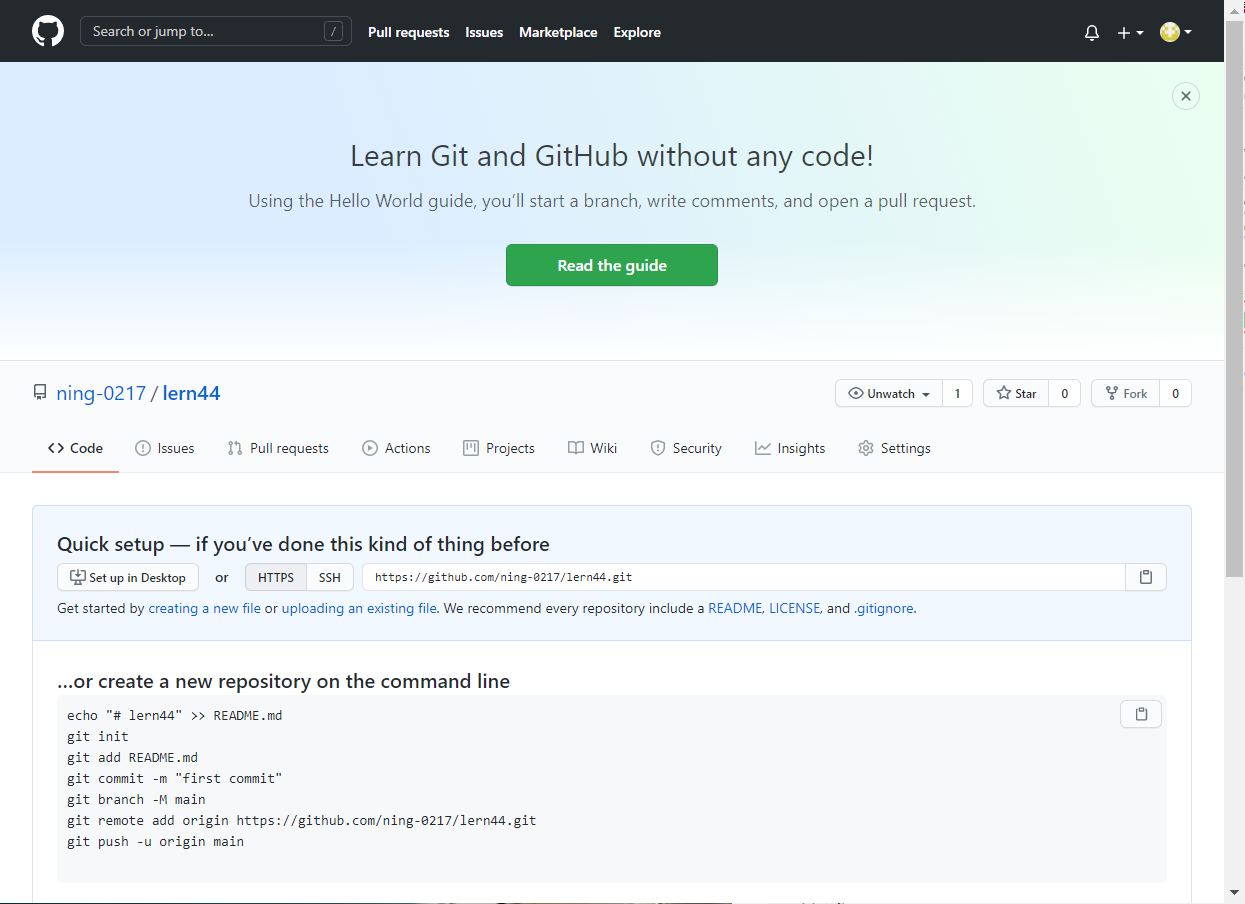Viewport: 1245px width, 904px height.
Task: Click the git push -u origin main line
Action: click(156, 841)
